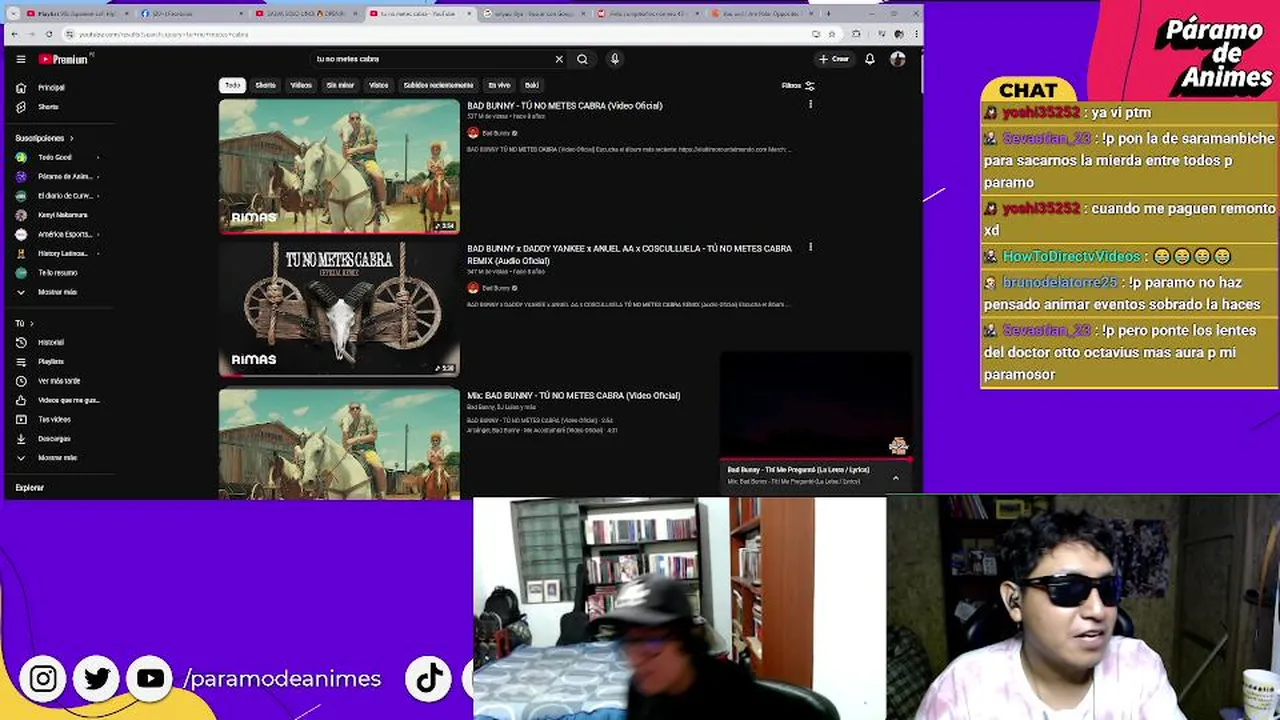
Task: Bookmark this page with the star
Action: pyautogui.click(x=831, y=34)
